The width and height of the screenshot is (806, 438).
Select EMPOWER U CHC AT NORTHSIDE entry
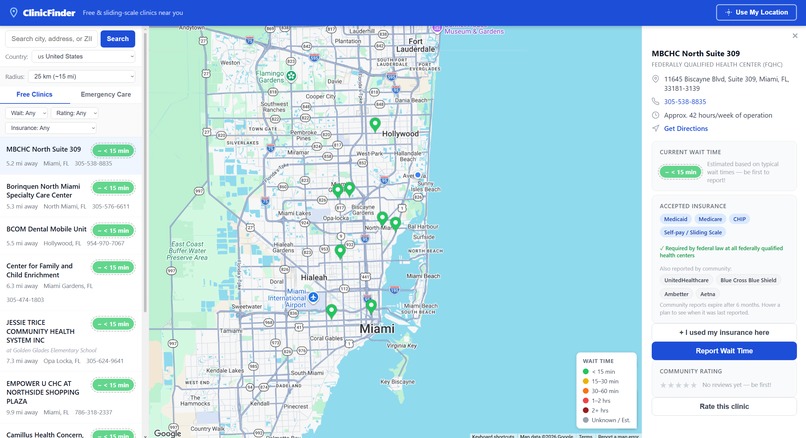point(70,397)
